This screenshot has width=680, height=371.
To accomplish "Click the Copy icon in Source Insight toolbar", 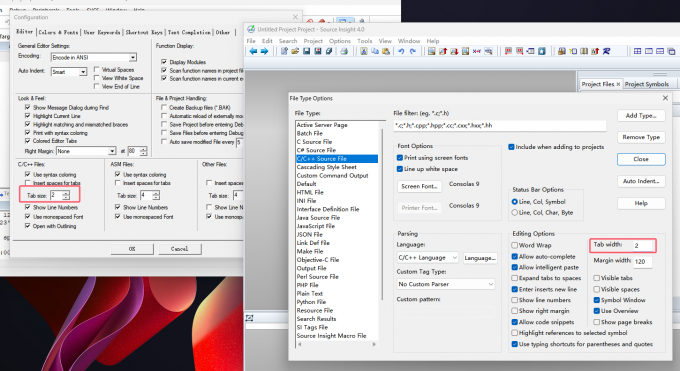I will (x=375, y=51).
